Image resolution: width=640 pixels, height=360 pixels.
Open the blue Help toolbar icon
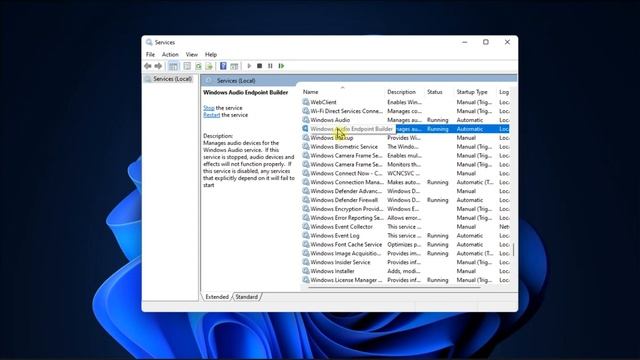(223, 66)
